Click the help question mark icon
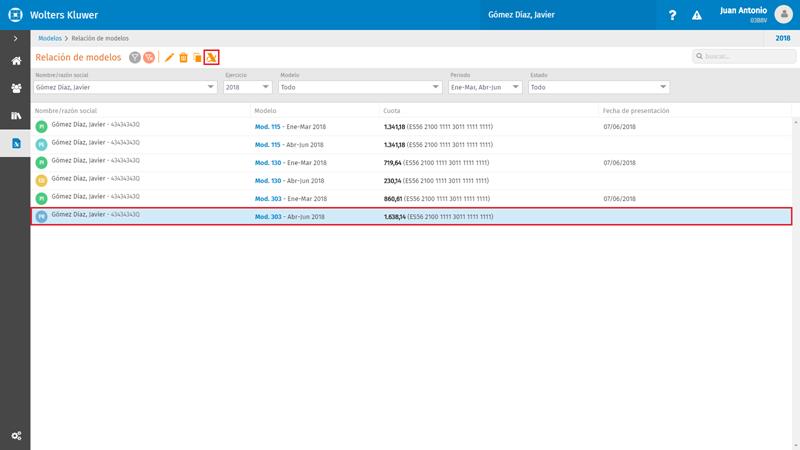 point(672,15)
